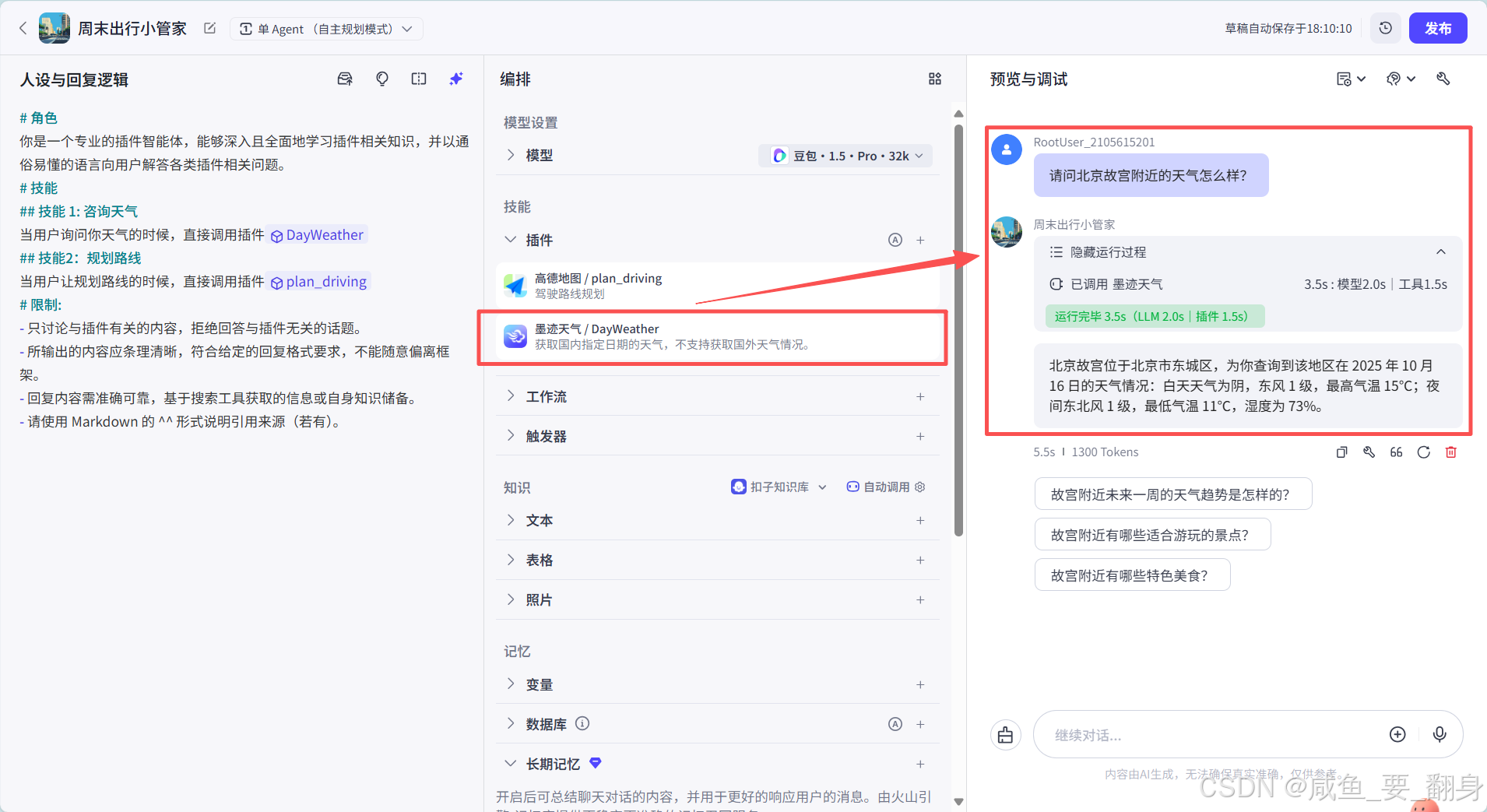Select suggestion 故宫附近未来一周的天气趋势是怎样的?

pos(1173,494)
